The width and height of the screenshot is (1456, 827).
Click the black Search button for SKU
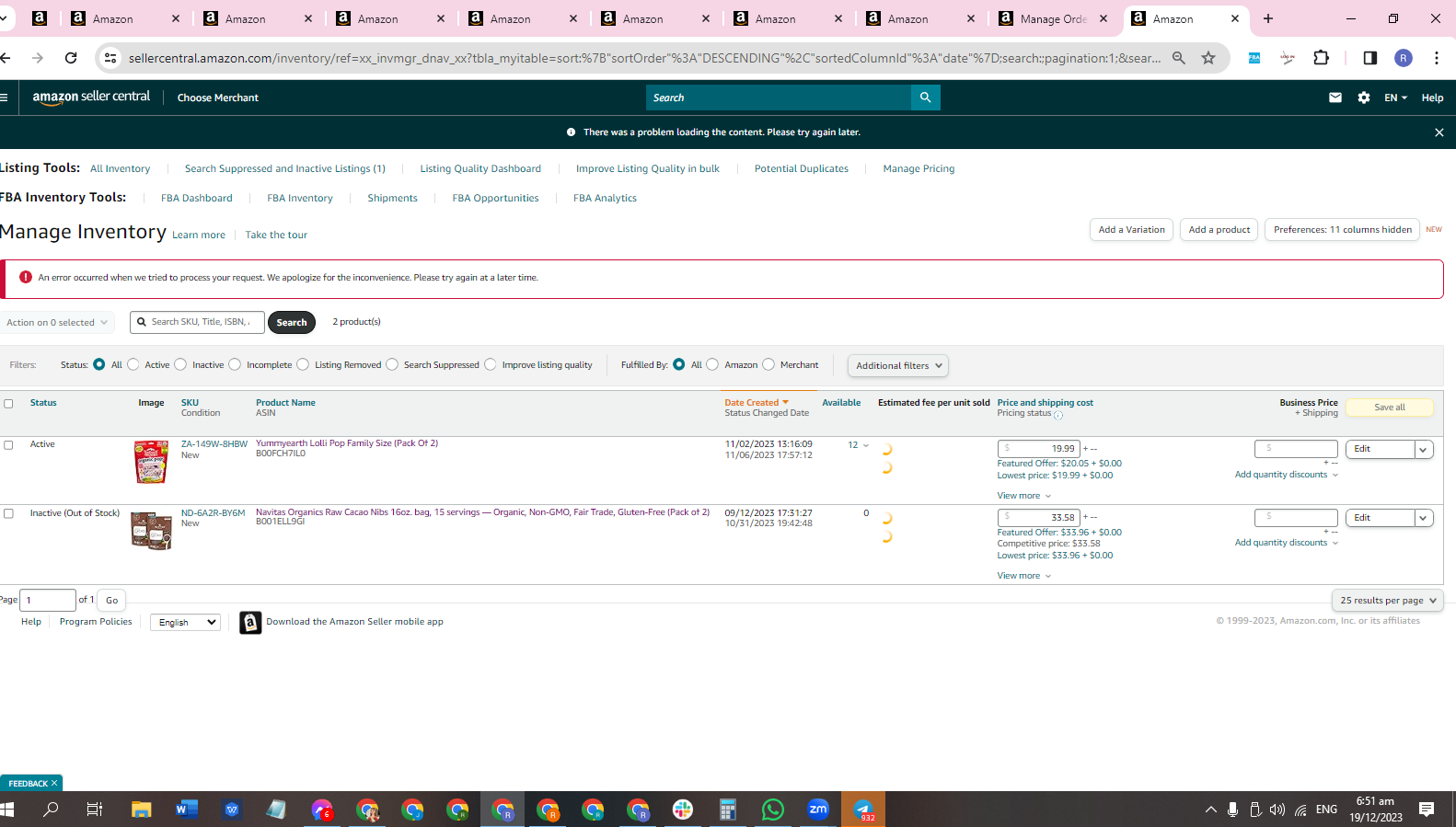coord(292,323)
